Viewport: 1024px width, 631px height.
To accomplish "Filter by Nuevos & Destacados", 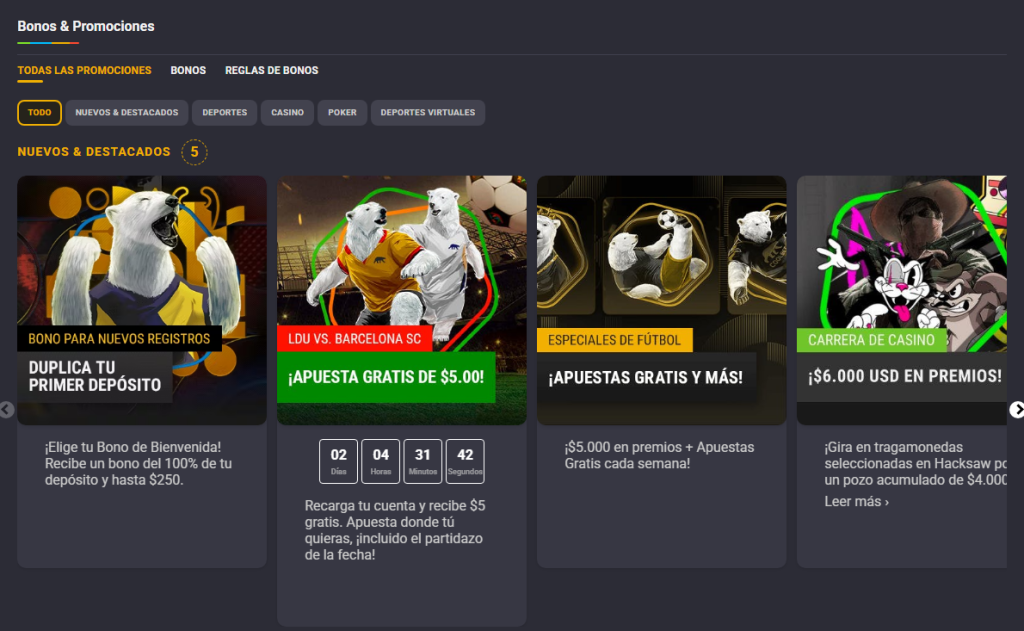I will point(126,113).
